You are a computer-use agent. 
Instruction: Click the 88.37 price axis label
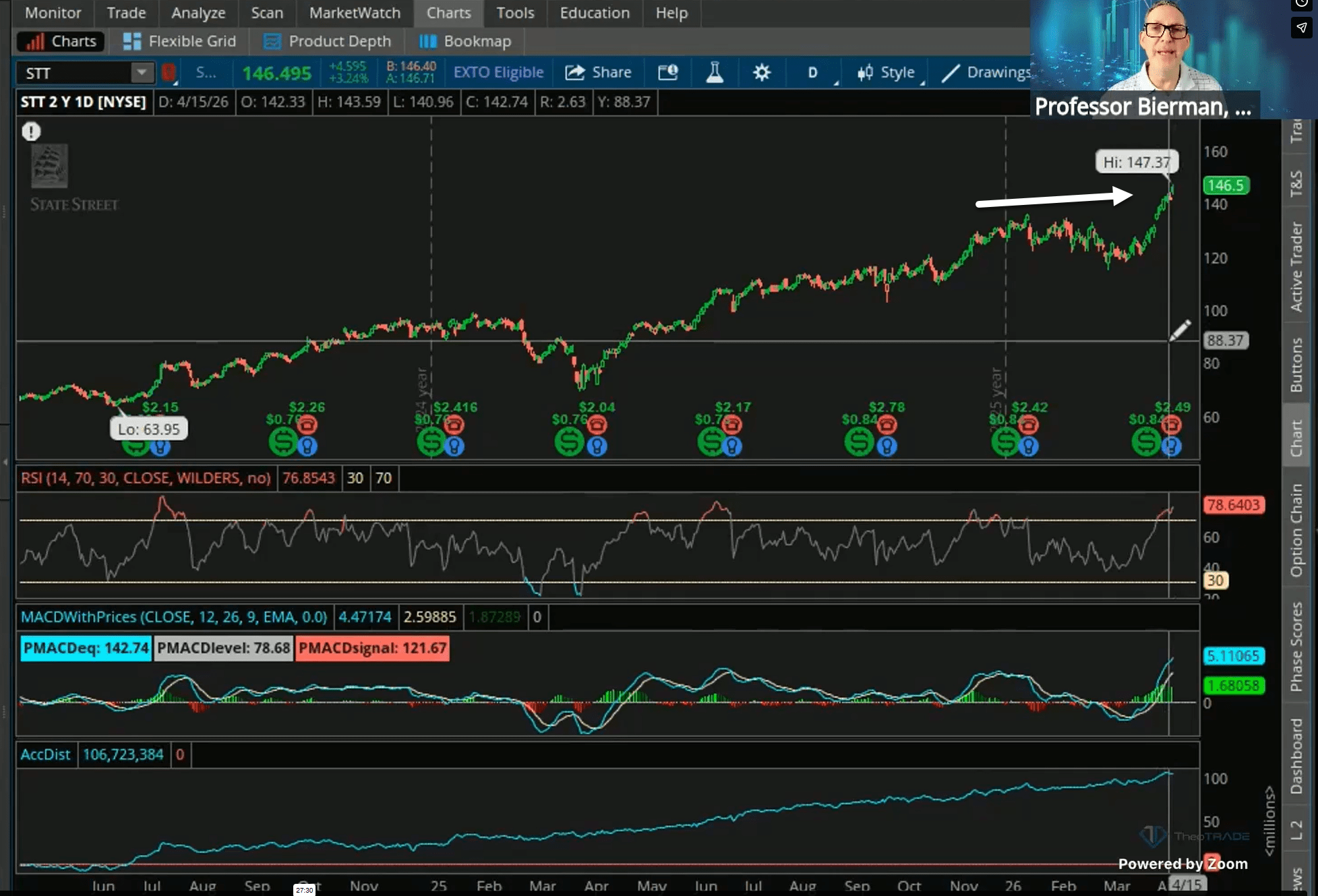click(x=1225, y=340)
